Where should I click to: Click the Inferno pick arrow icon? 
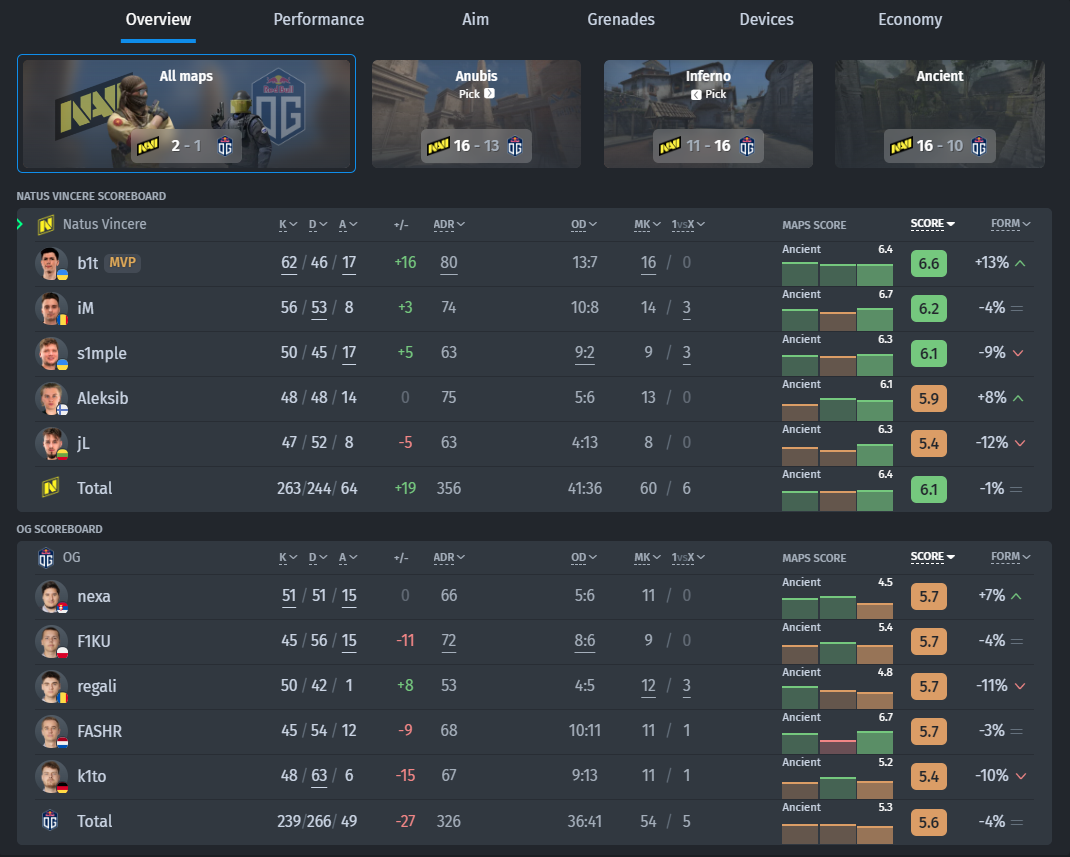click(696, 95)
